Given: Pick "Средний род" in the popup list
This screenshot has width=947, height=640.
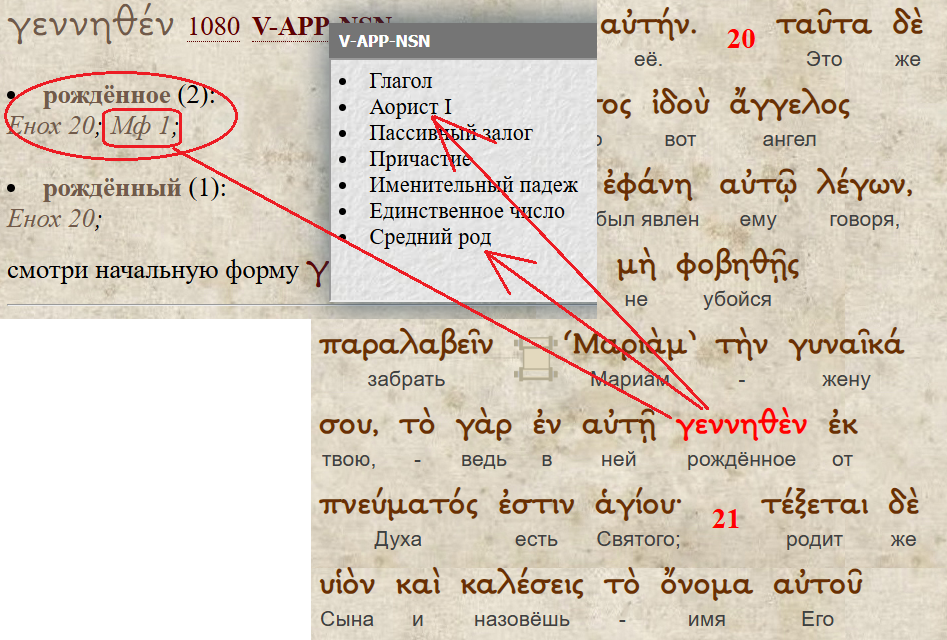Looking at the screenshot, I should 430,237.
